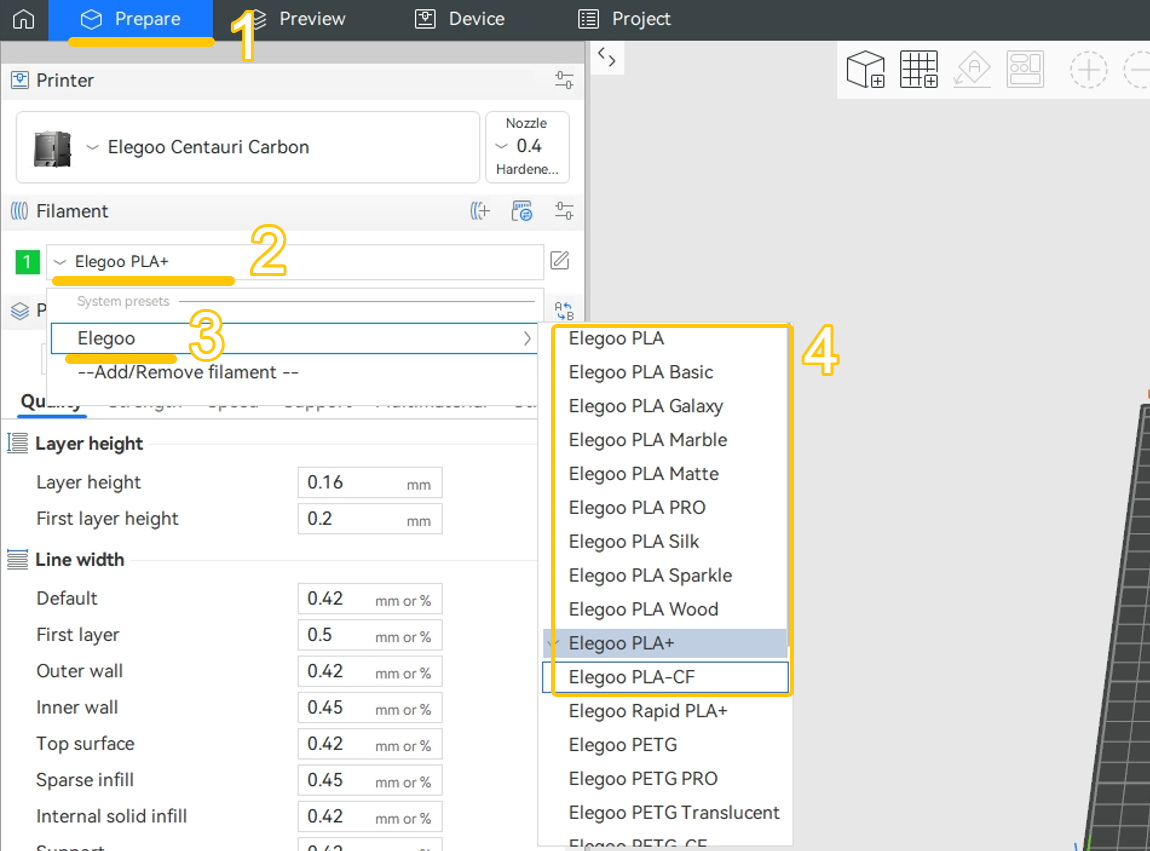Click the Inner wall line width field
The height and width of the screenshot is (851, 1150).
point(370,707)
